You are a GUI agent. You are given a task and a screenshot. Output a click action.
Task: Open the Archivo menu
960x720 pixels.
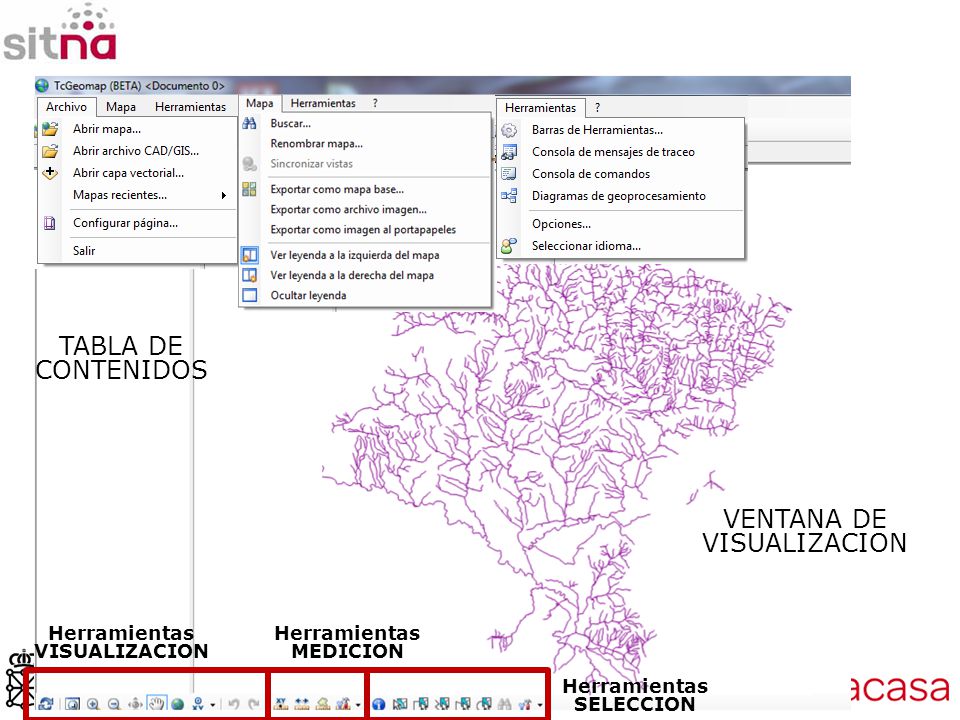(x=66, y=107)
